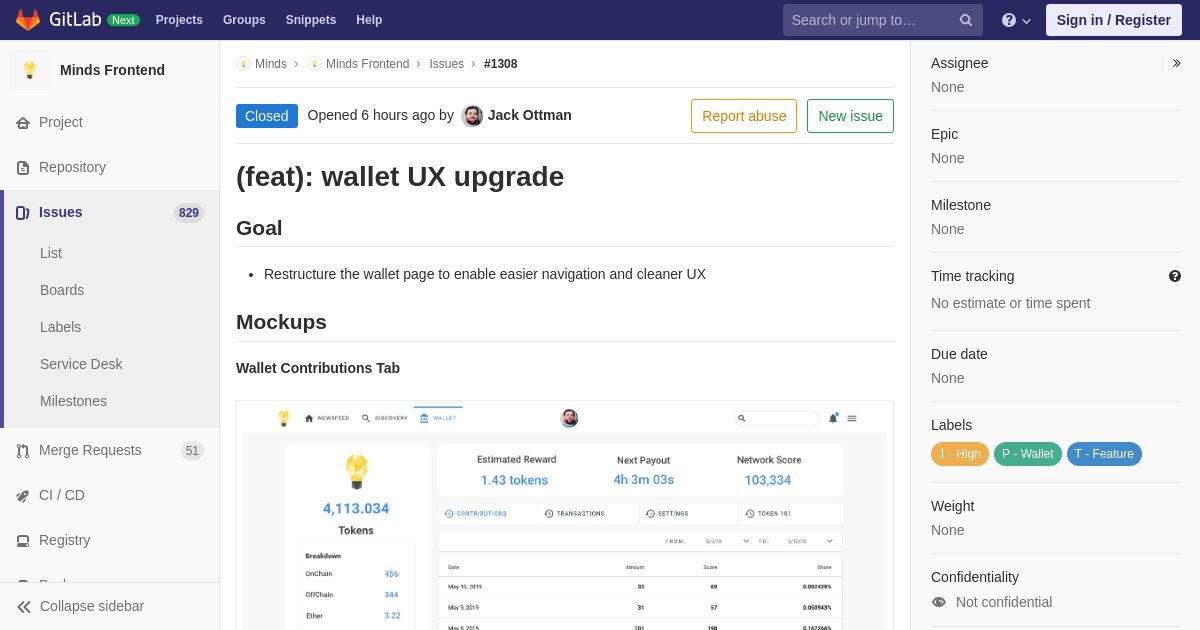Click the Minds group icon in breadcrumb
Screen dimensions: 1200x630
(243, 64)
